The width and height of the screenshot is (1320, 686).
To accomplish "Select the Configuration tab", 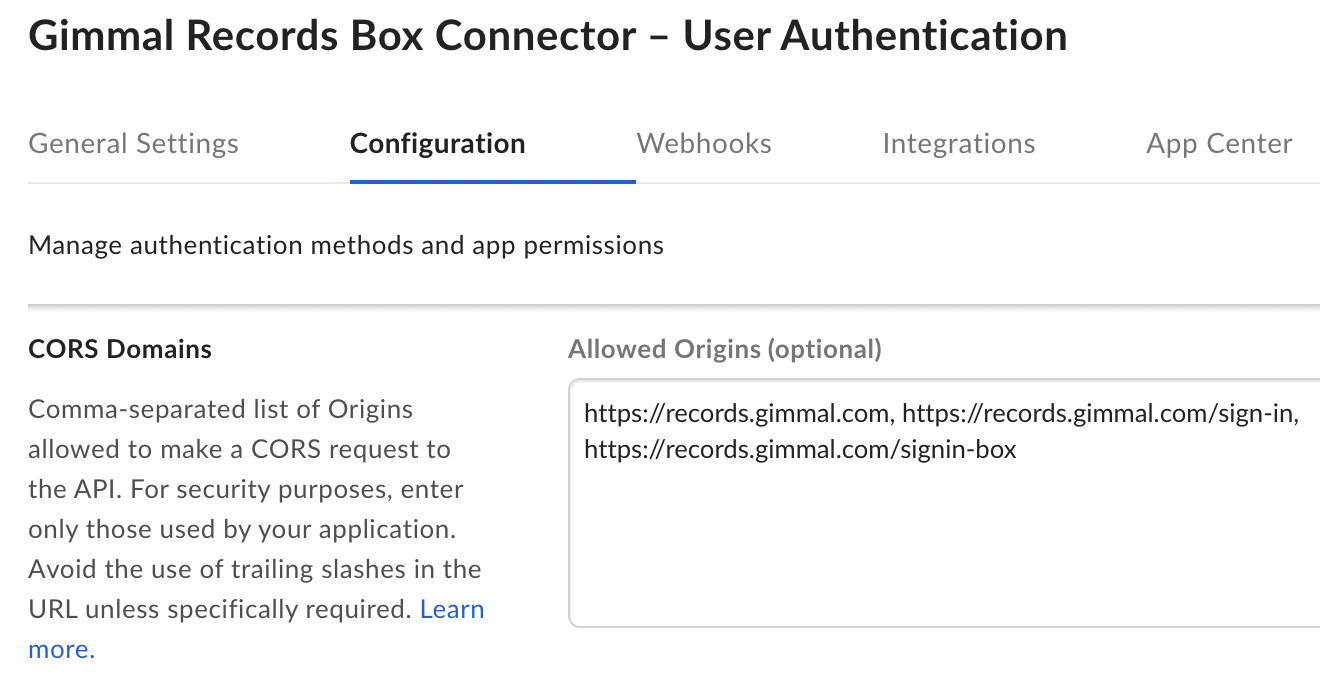I will click(437, 143).
